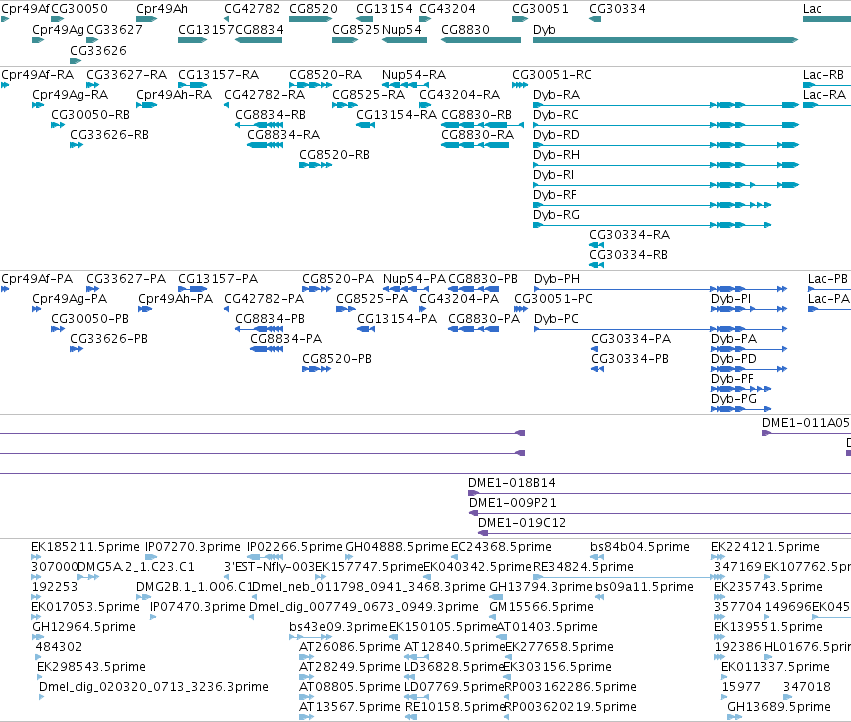Click the Nup54-RA transcript label
Screen dimensions: 851x722
(x=414, y=75)
